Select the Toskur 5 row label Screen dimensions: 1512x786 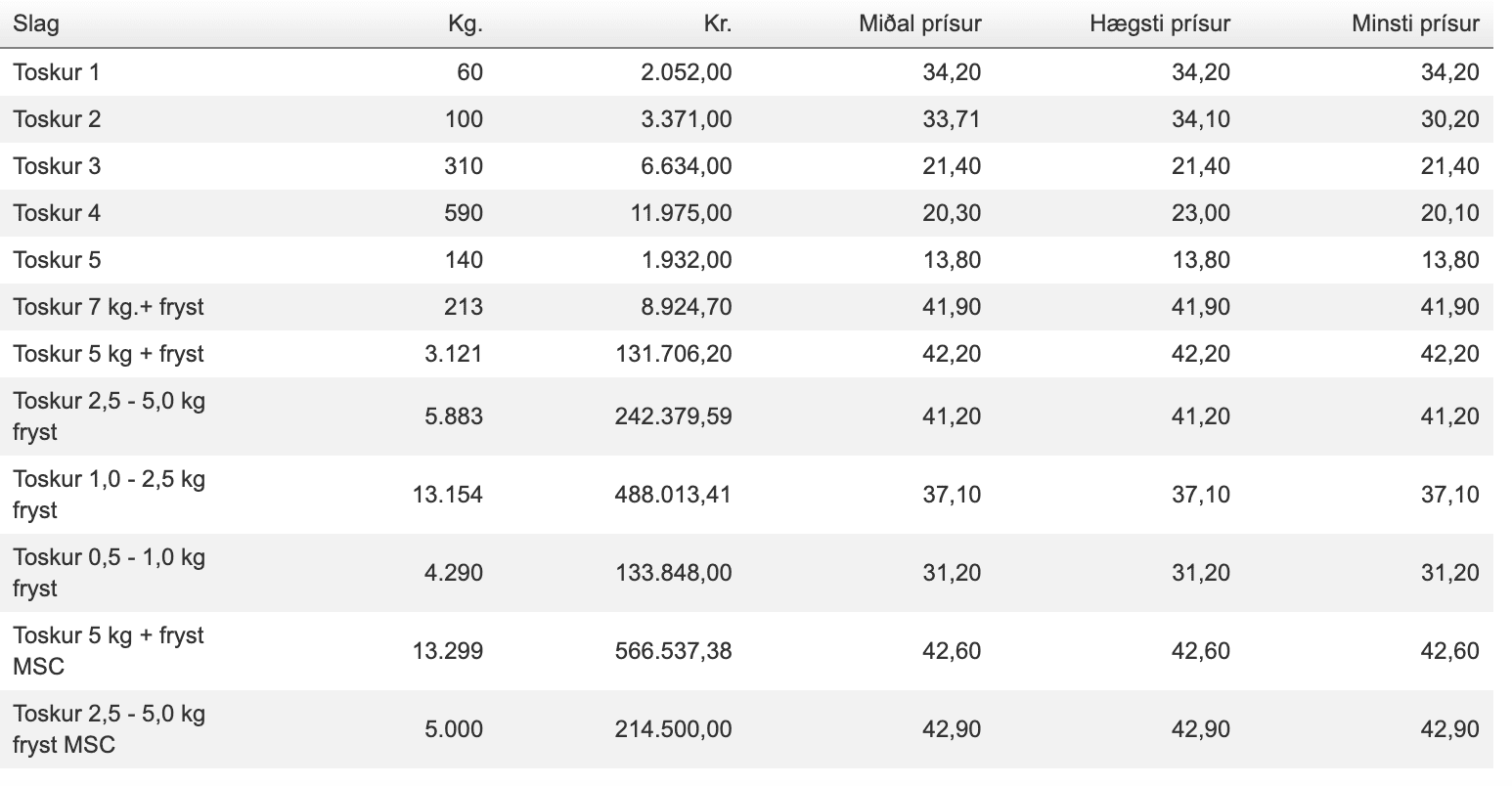tap(57, 260)
